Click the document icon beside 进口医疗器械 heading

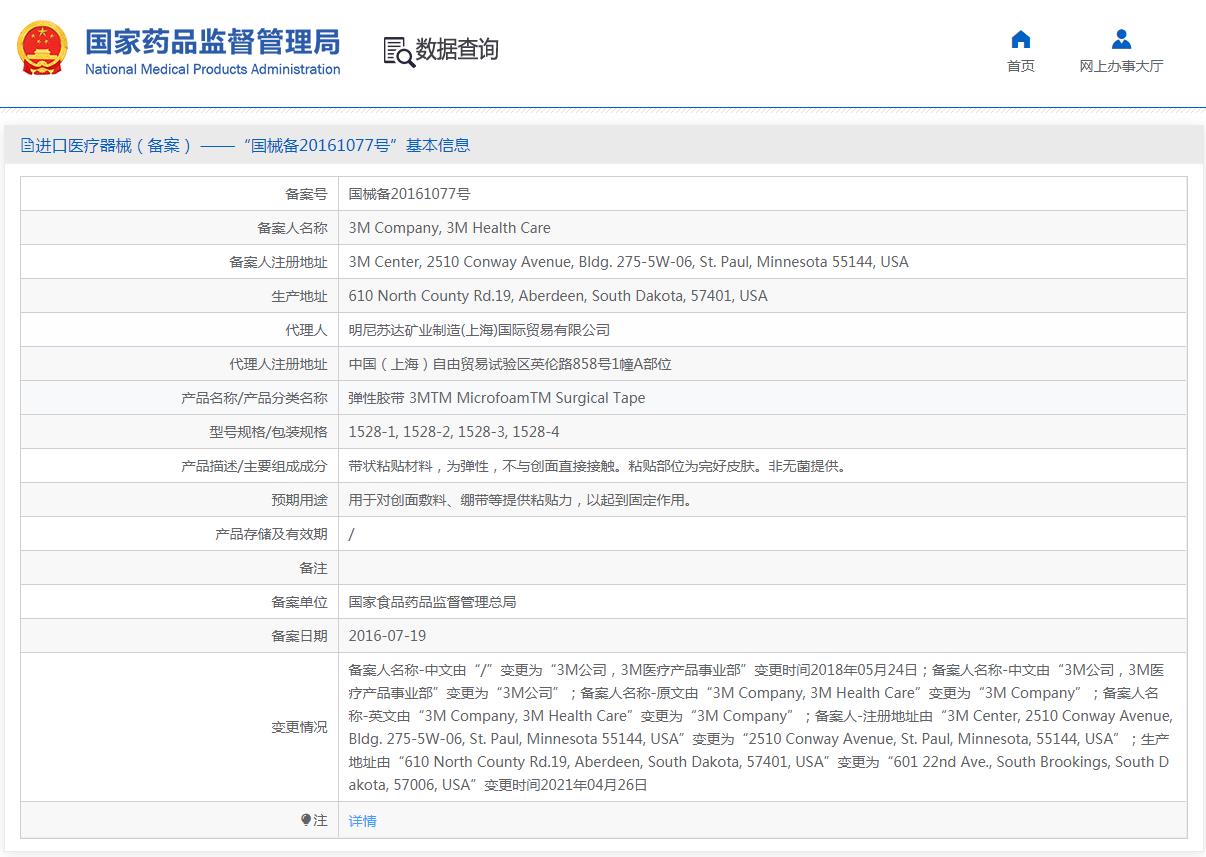[27, 146]
